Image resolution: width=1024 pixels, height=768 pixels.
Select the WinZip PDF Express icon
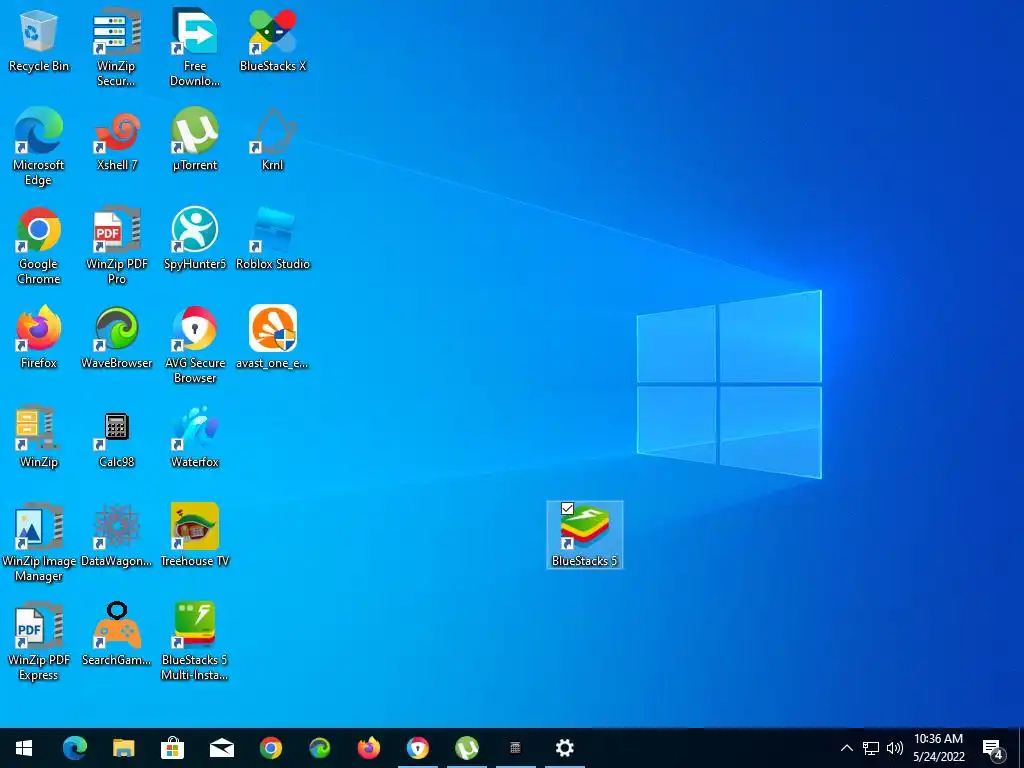pos(39,641)
